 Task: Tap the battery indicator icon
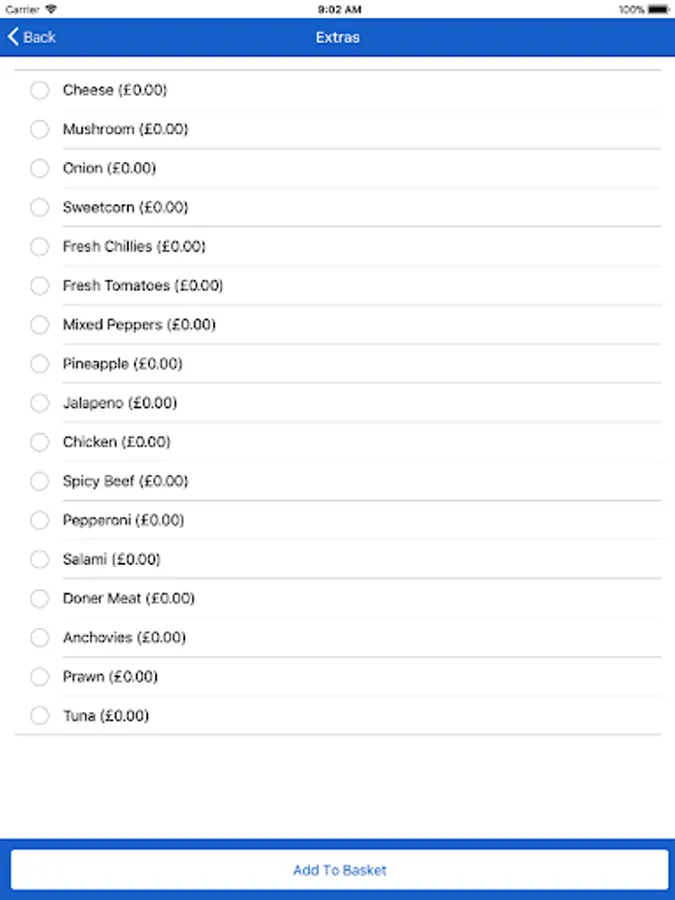click(659, 9)
